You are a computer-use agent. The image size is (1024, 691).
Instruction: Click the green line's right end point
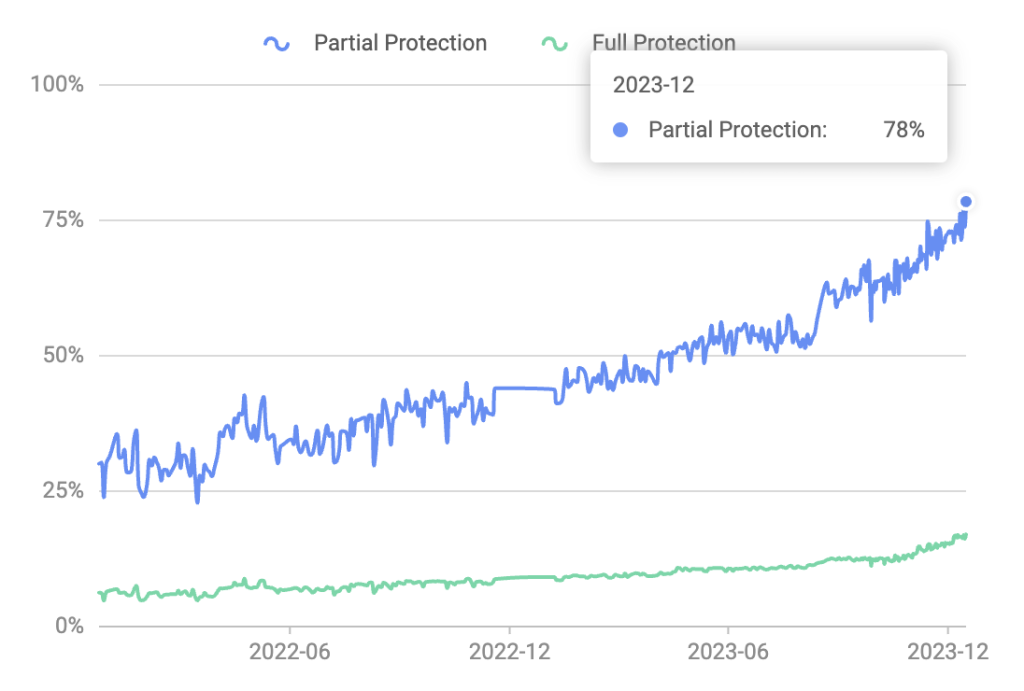point(965,536)
